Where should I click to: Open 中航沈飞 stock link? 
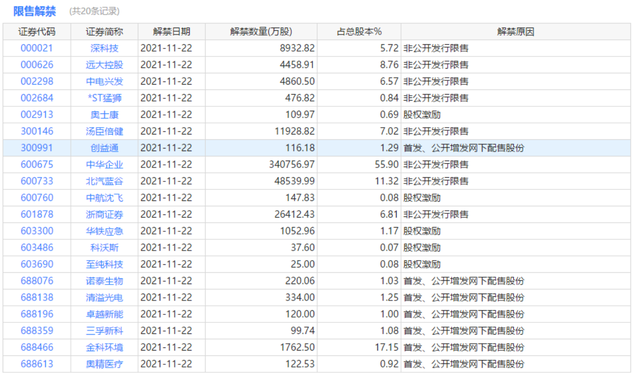point(104,198)
